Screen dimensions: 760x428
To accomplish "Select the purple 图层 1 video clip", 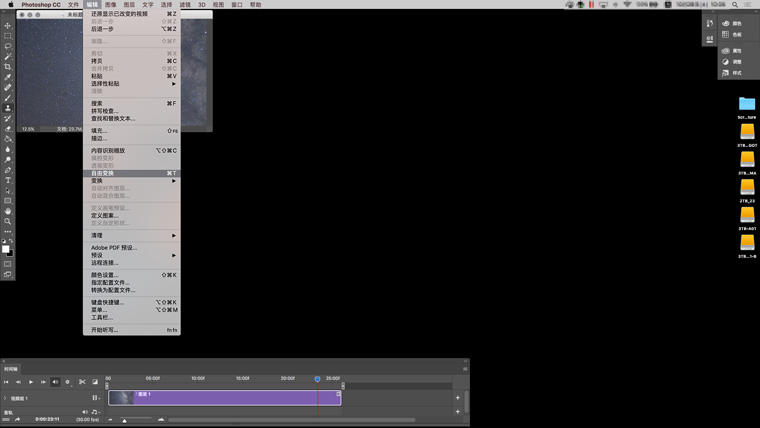I will coord(225,398).
